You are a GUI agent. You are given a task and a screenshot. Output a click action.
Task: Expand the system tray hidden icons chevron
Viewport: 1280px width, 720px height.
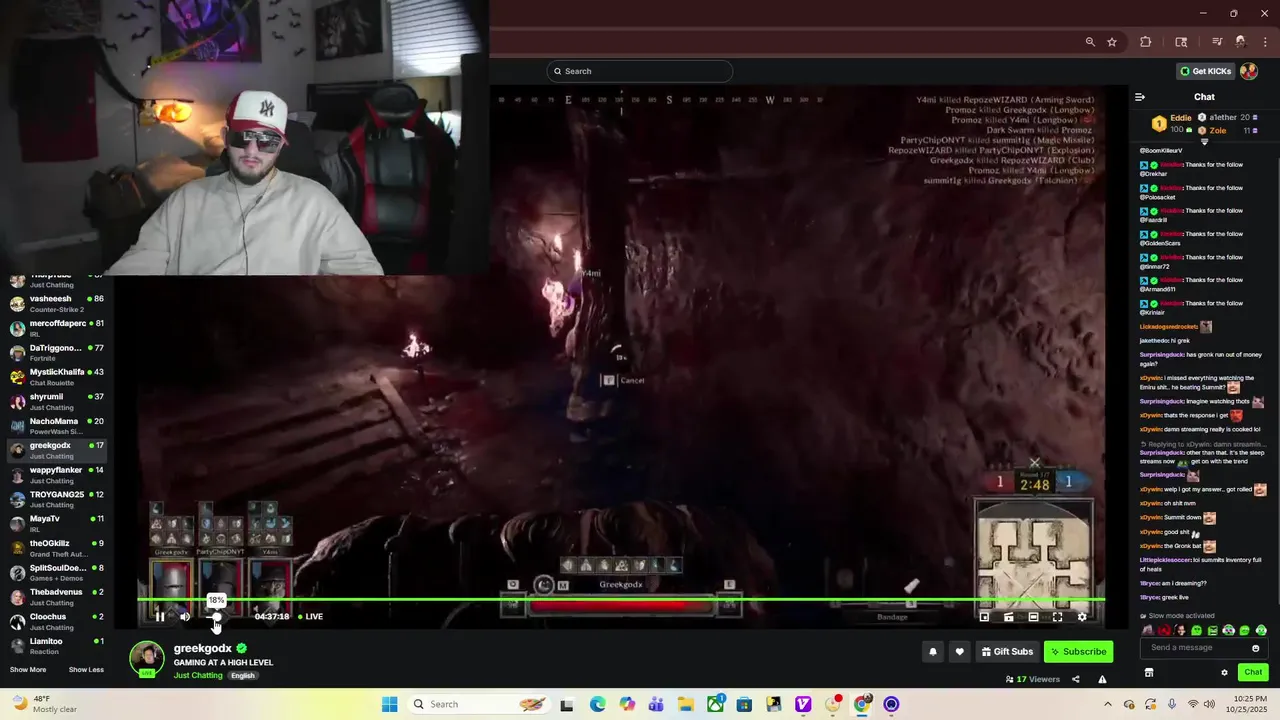coord(1106,704)
